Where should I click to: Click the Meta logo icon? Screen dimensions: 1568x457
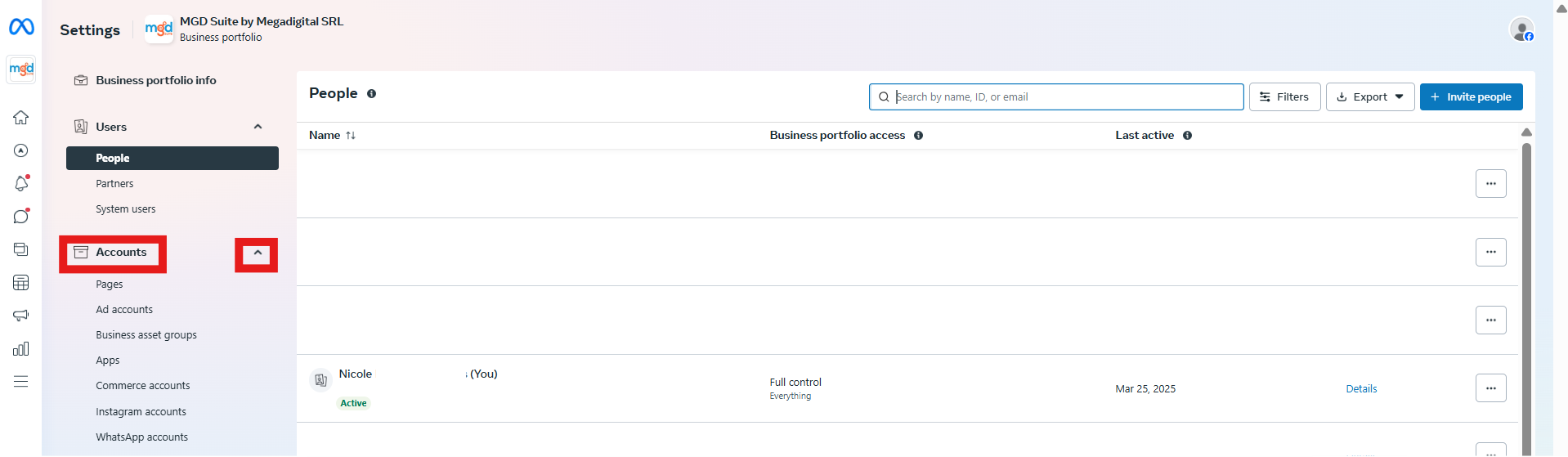point(21,27)
